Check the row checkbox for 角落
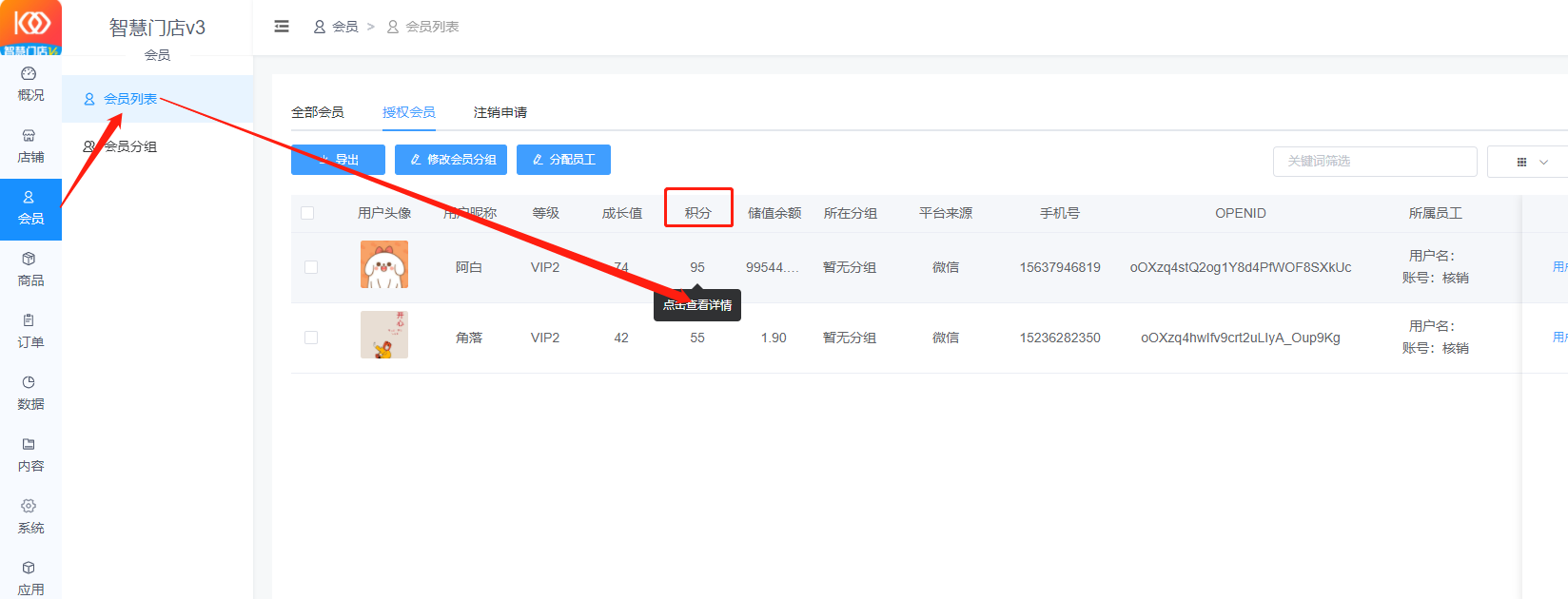 pos(311,338)
